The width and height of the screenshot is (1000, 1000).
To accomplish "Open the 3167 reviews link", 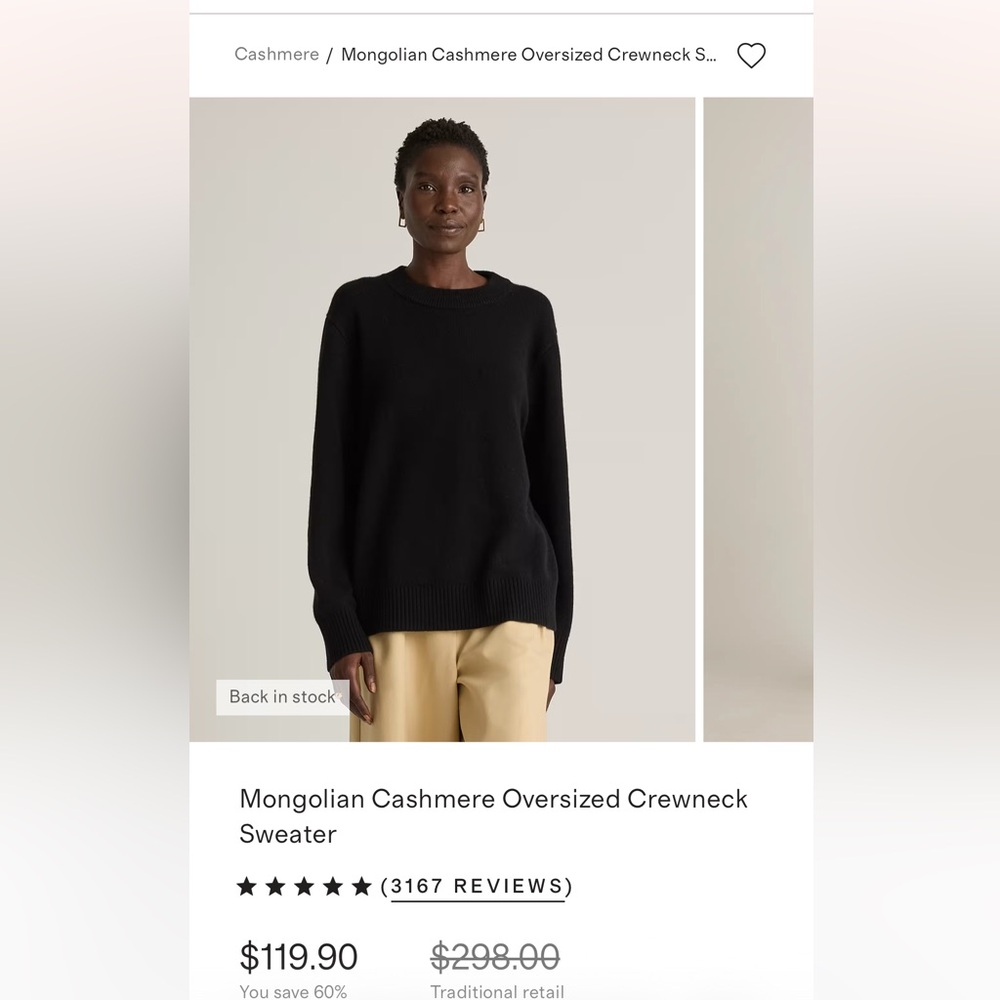I will [x=478, y=886].
